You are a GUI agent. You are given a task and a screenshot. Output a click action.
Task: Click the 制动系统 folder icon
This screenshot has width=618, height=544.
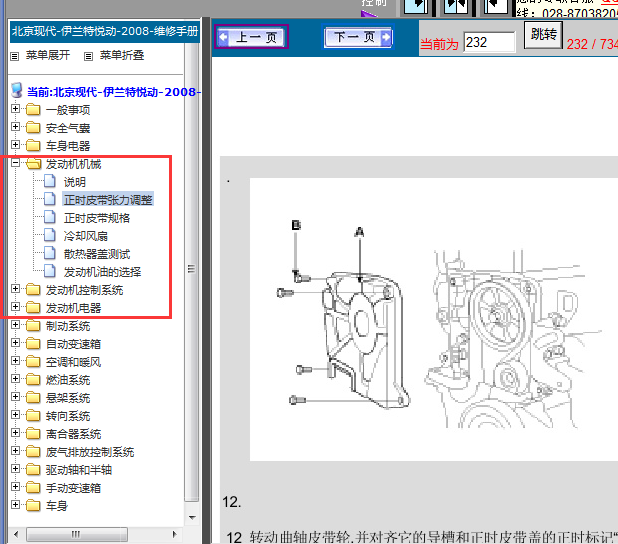pos(33,326)
